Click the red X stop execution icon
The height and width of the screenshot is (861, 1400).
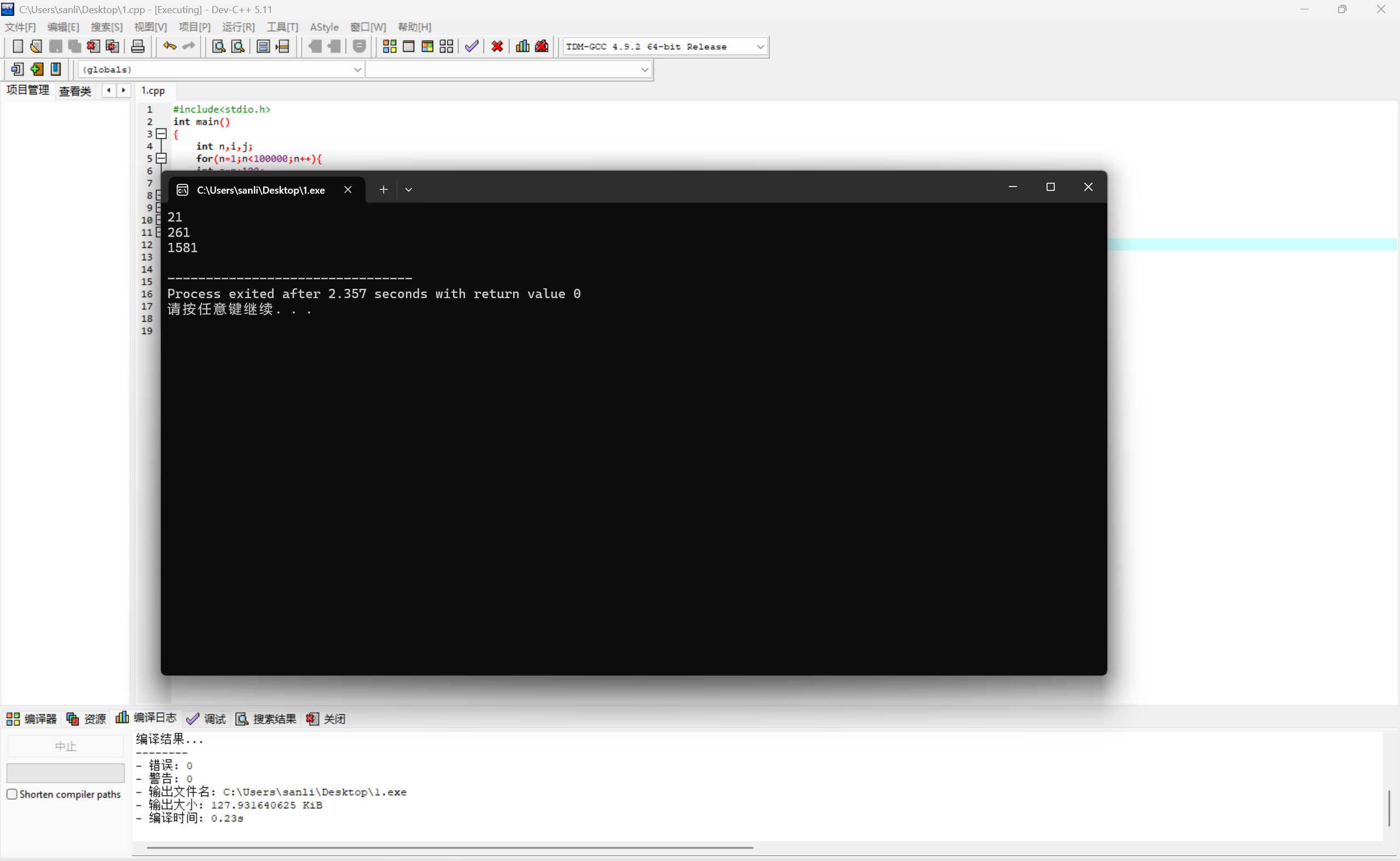[497, 46]
